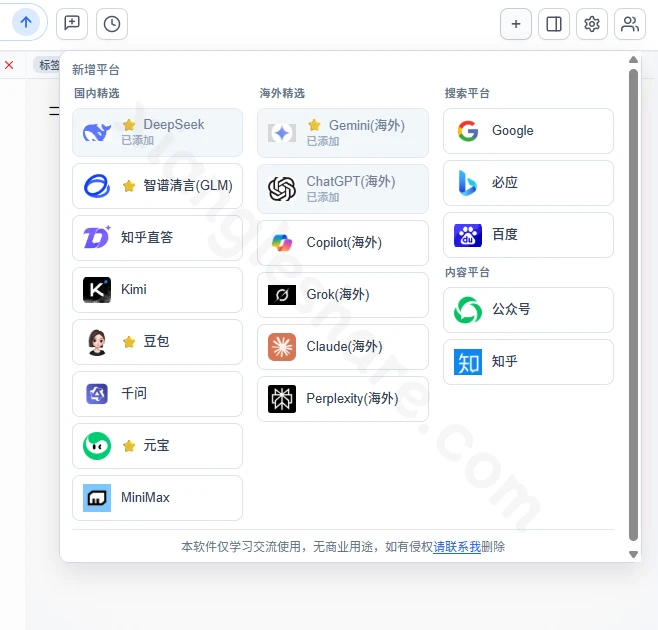Click the Copilot(海外) label text

point(344,242)
